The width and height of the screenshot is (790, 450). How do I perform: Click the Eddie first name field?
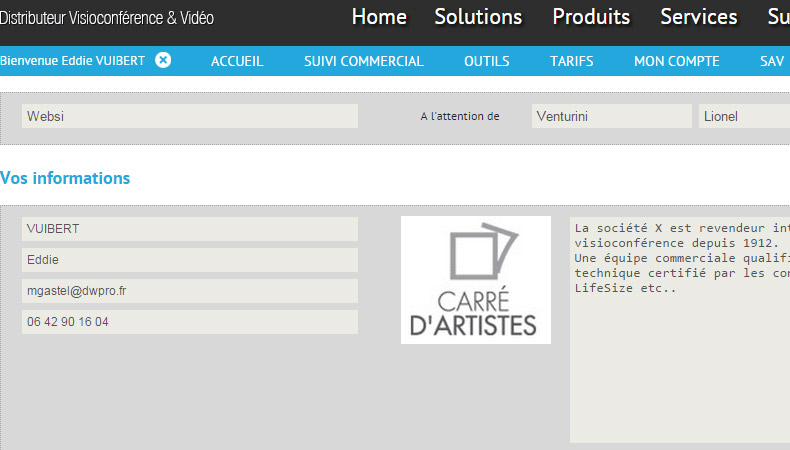[190, 260]
